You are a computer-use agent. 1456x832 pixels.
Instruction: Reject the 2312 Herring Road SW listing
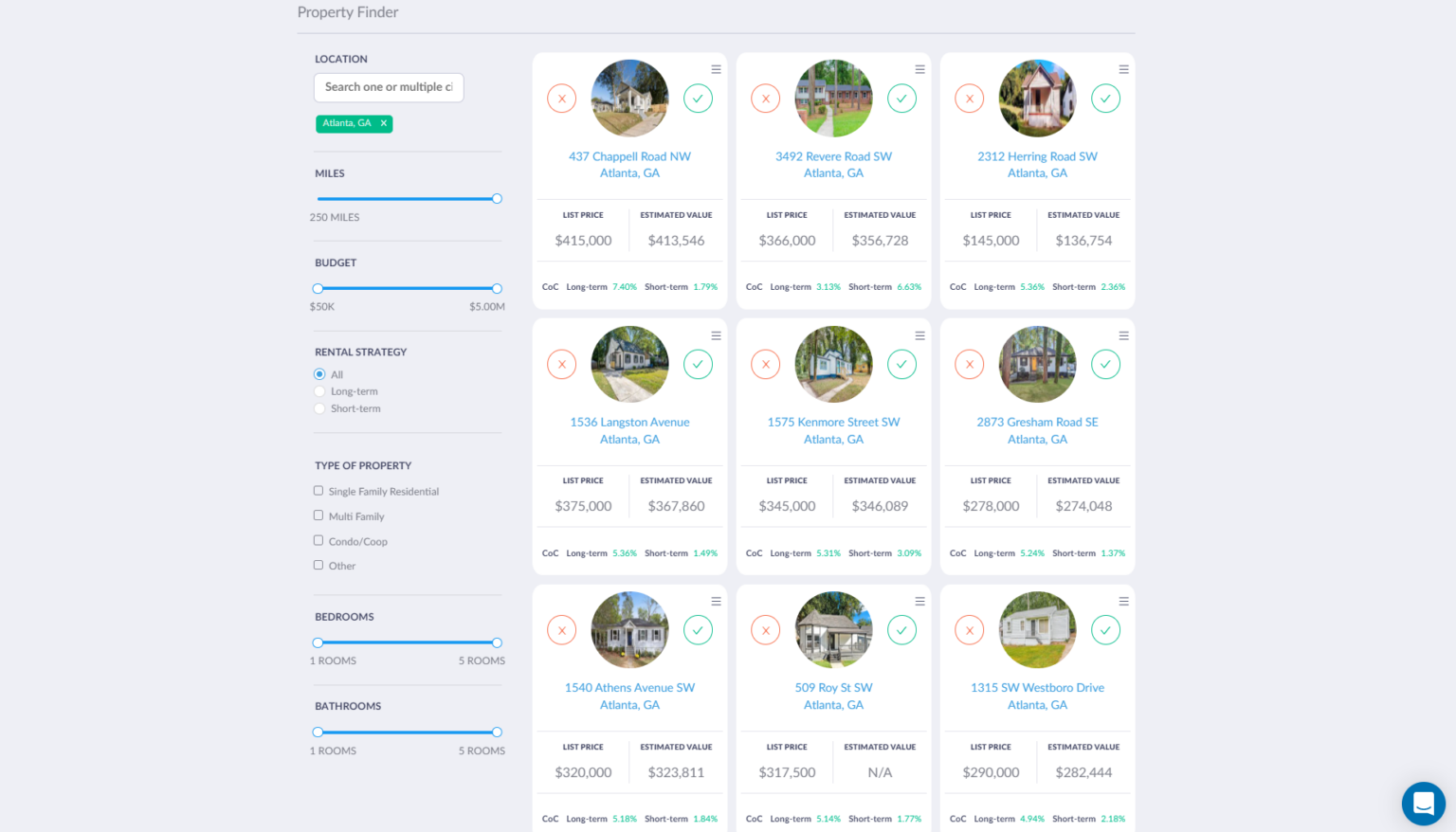coord(969,99)
